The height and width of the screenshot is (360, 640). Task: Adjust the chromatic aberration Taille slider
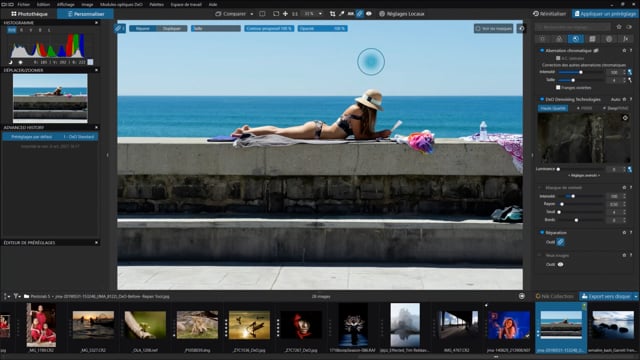pos(581,80)
